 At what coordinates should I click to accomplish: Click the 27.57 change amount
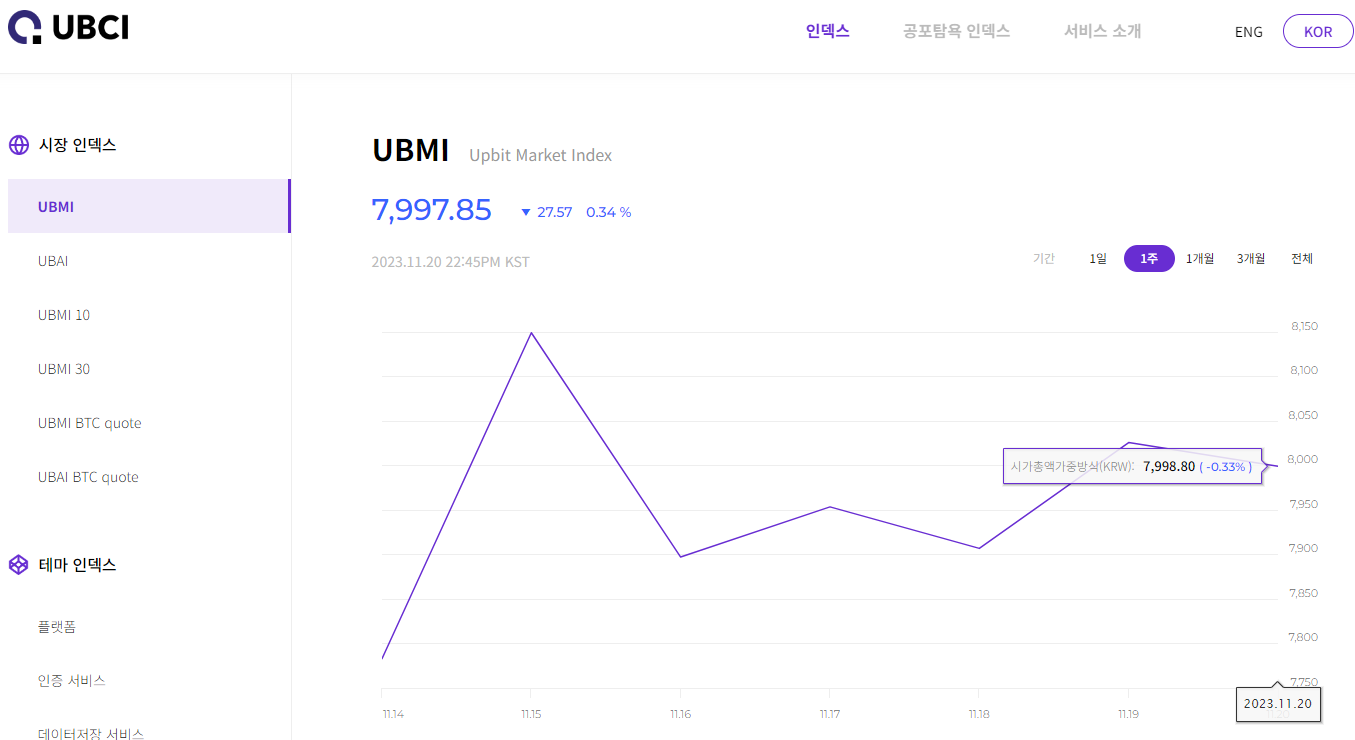[x=555, y=212]
